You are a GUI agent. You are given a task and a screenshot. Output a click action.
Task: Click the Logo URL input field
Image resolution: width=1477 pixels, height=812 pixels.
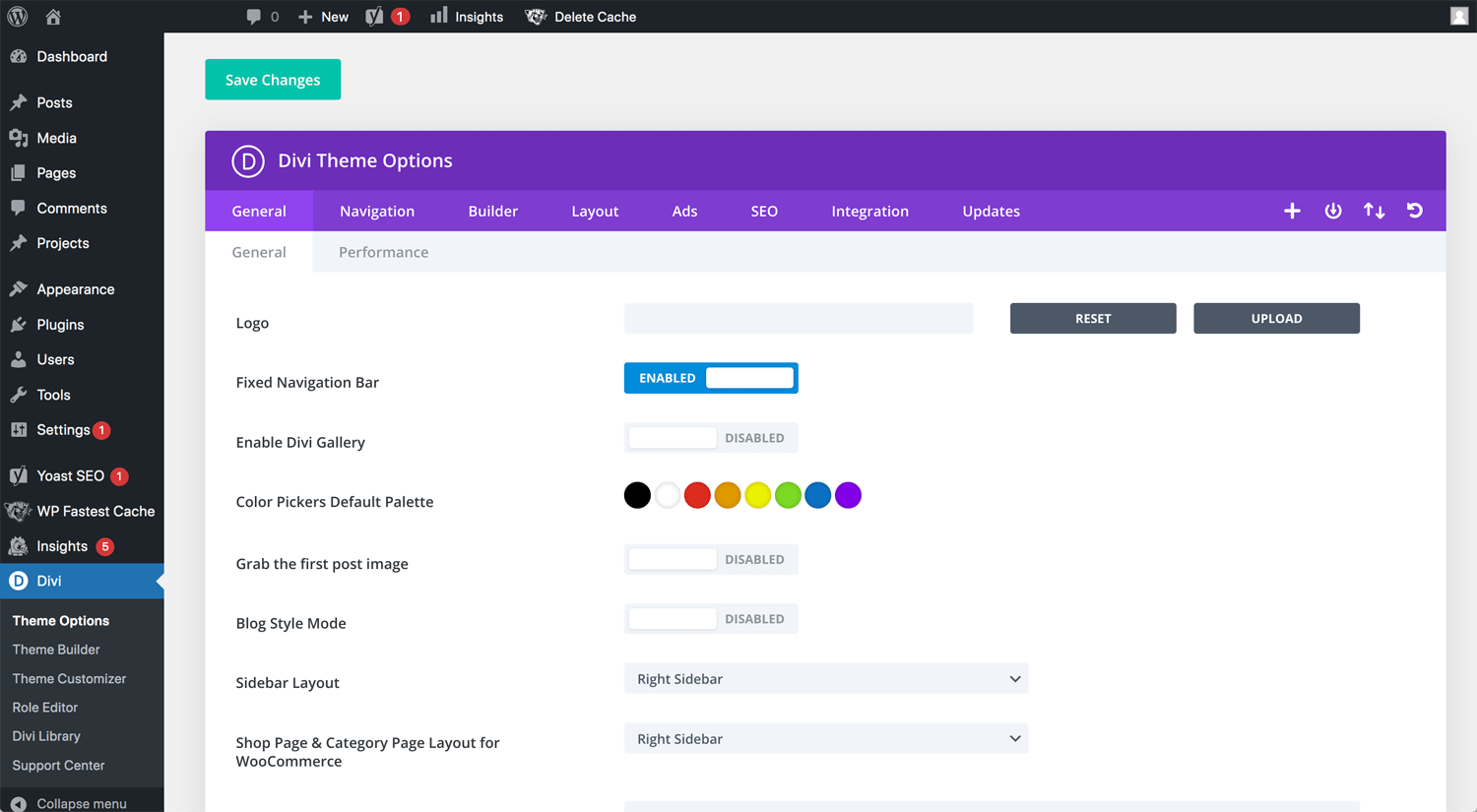tap(799, 318)
